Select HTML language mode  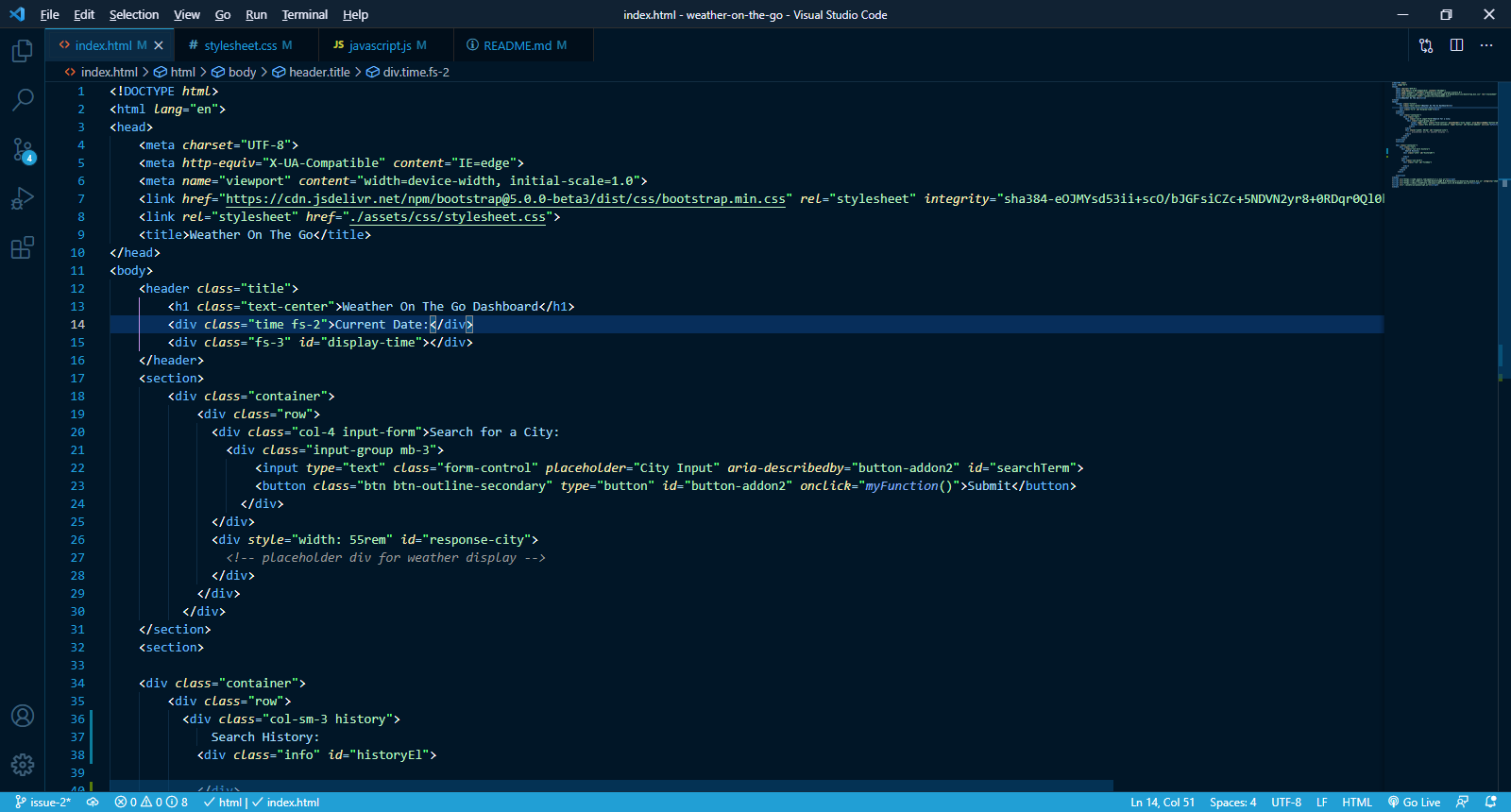pos(1357,803)
